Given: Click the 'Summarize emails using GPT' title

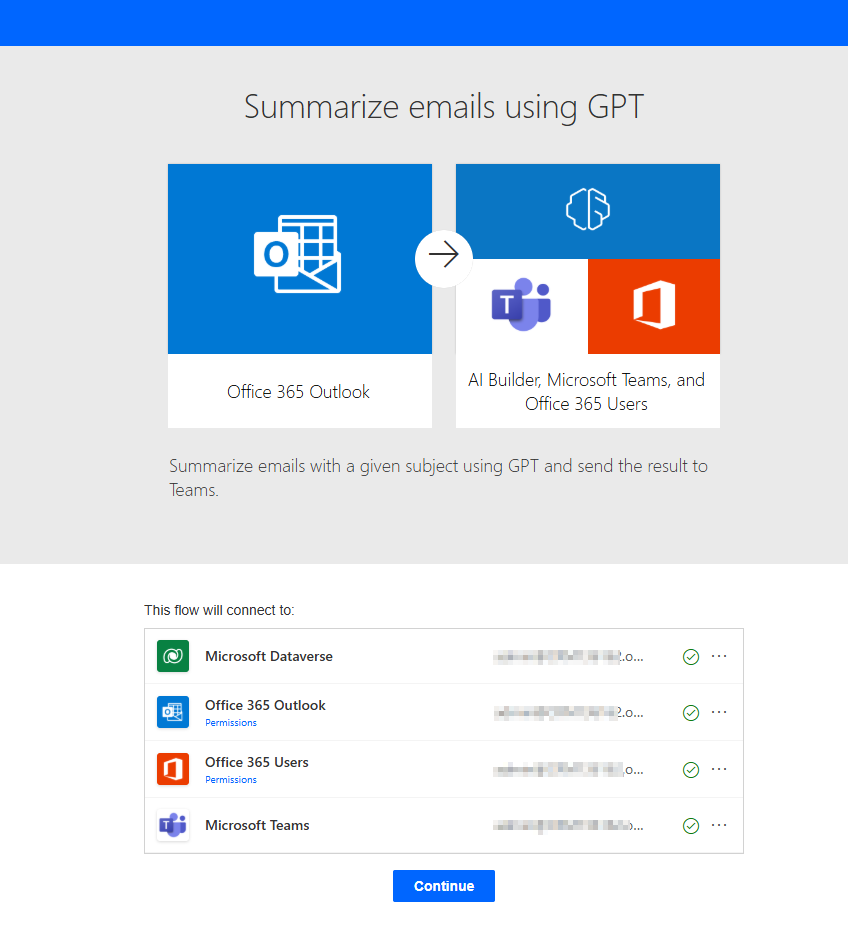Looking at the screenshot, I should [x=444, y=107].
